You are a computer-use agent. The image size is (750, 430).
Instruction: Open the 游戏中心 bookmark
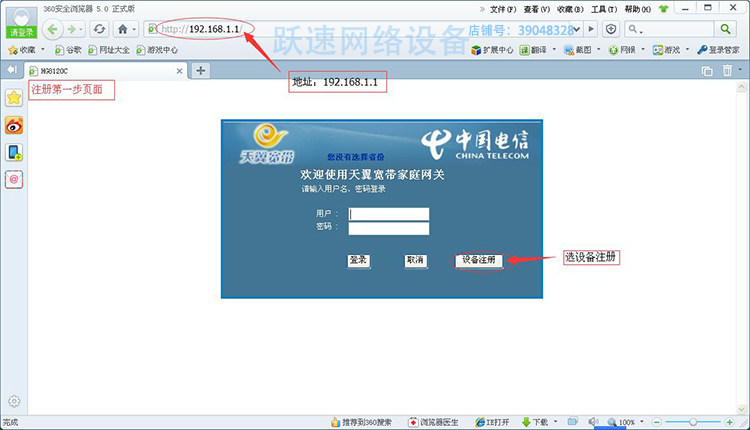157,50
